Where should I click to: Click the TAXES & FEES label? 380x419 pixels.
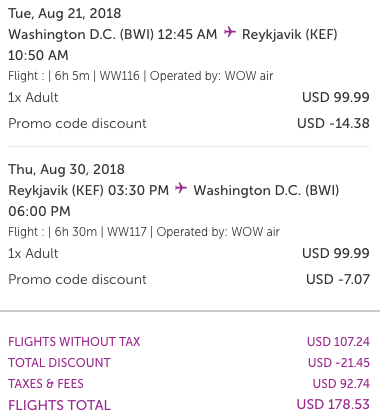pyautogui.click(x=46, y=384)
